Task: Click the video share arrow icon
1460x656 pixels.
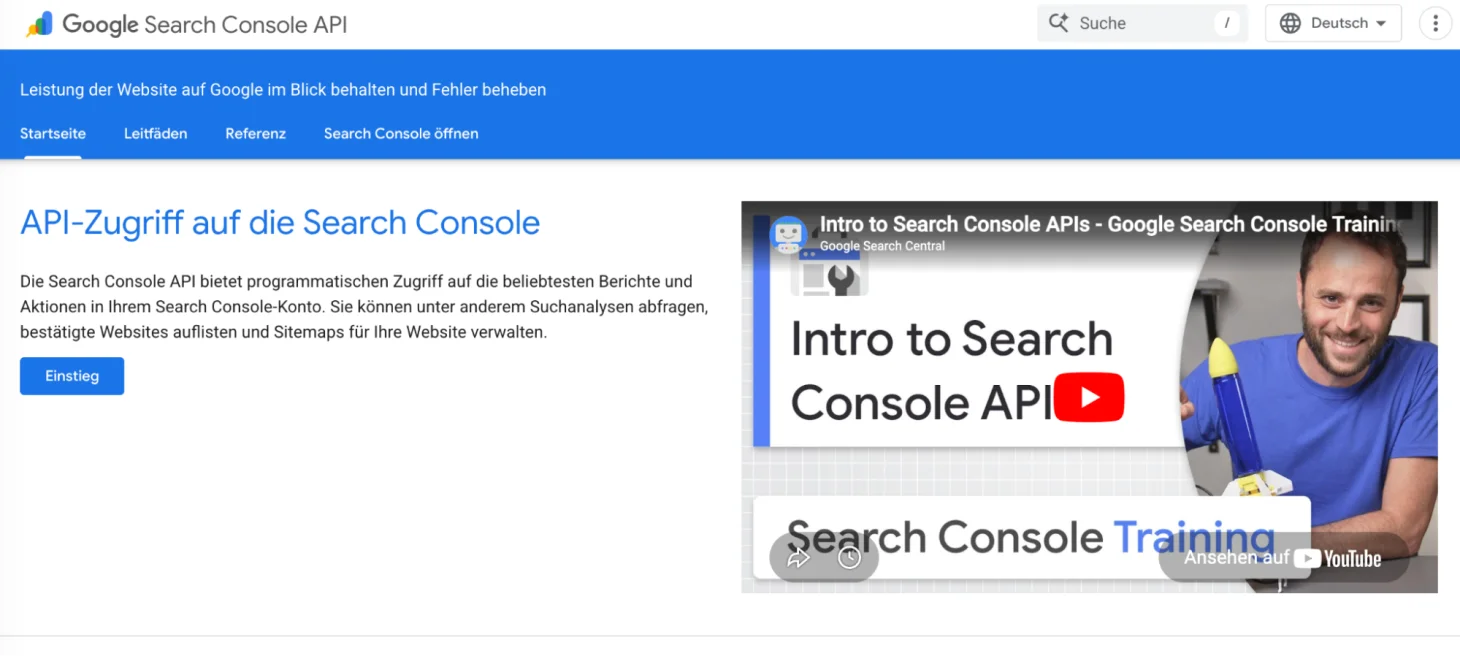Action: (x=797, y=558)
